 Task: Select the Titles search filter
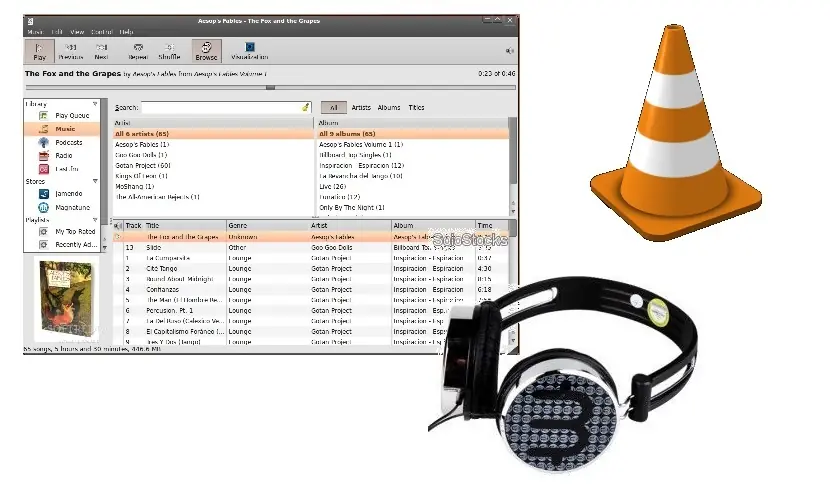(416, 107)
